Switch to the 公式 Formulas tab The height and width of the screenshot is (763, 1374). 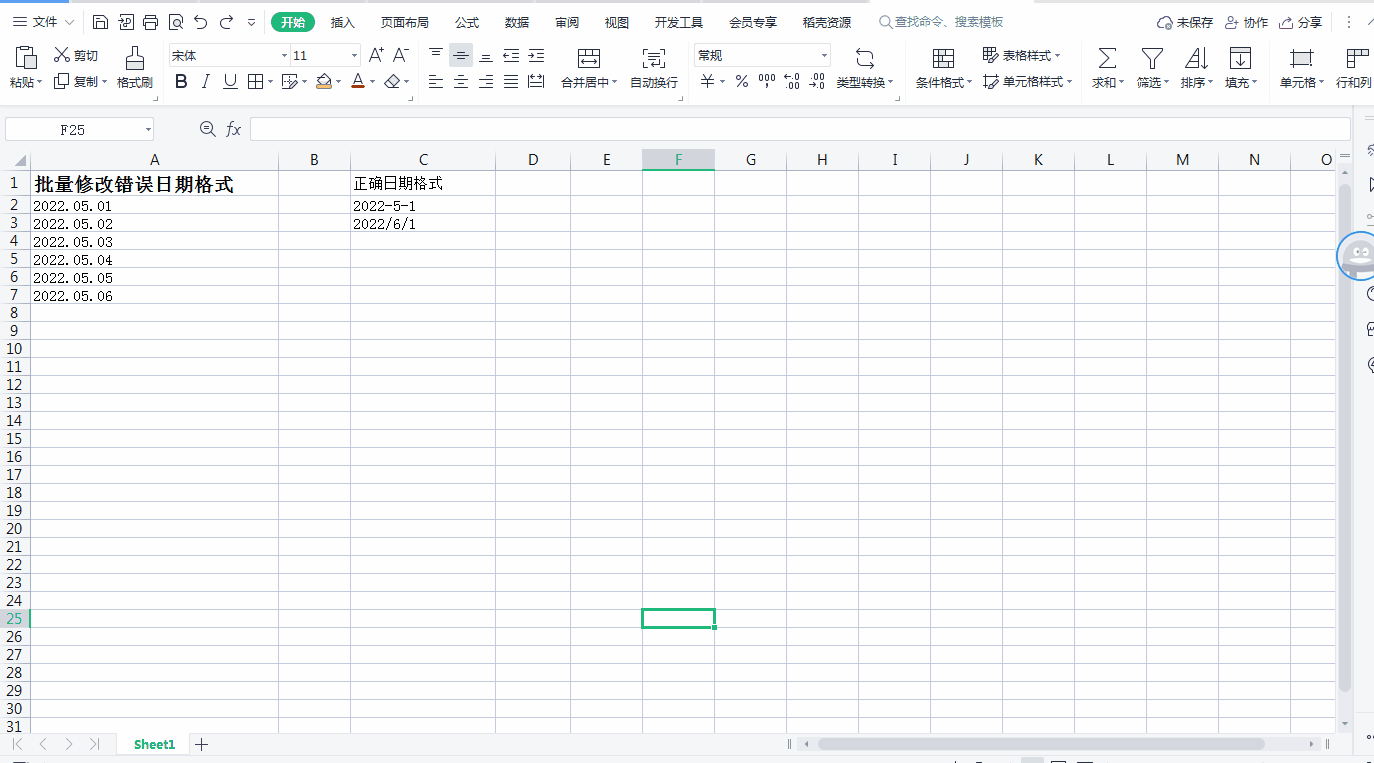pos(467,22)
